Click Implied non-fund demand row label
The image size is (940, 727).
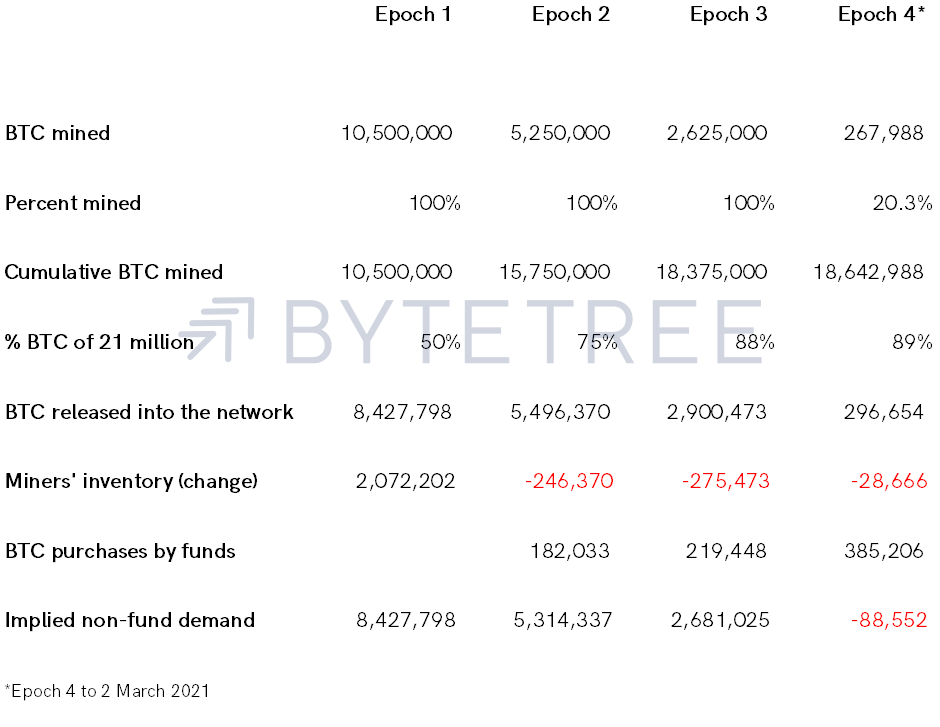[x=130, y=620]
